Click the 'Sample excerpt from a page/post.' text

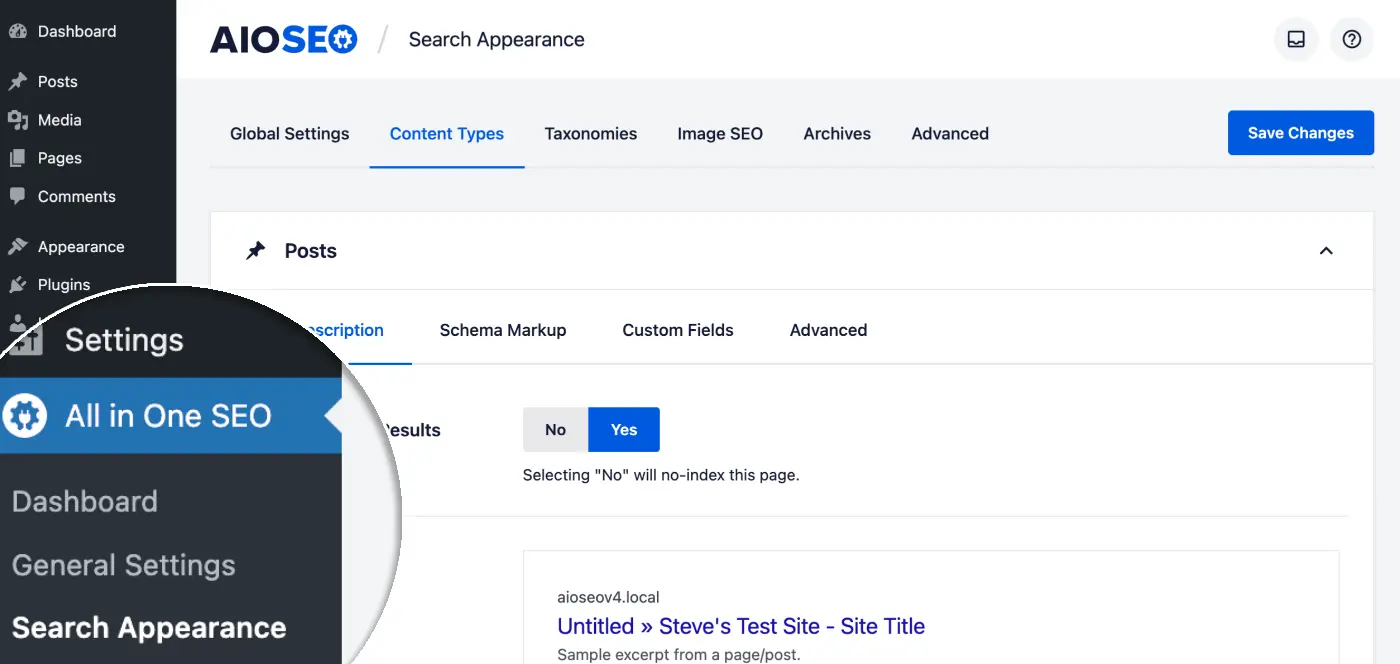tap(679, 656)
